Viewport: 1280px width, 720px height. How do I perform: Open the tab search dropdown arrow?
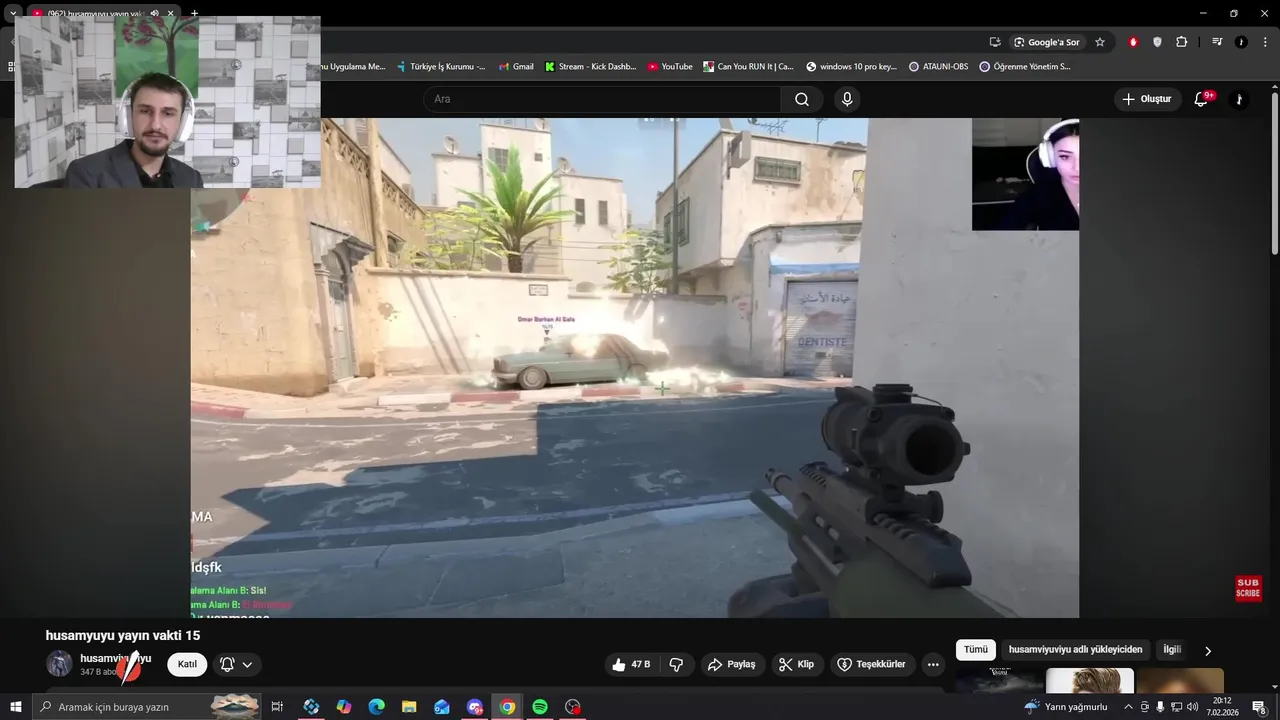[13, 13]
